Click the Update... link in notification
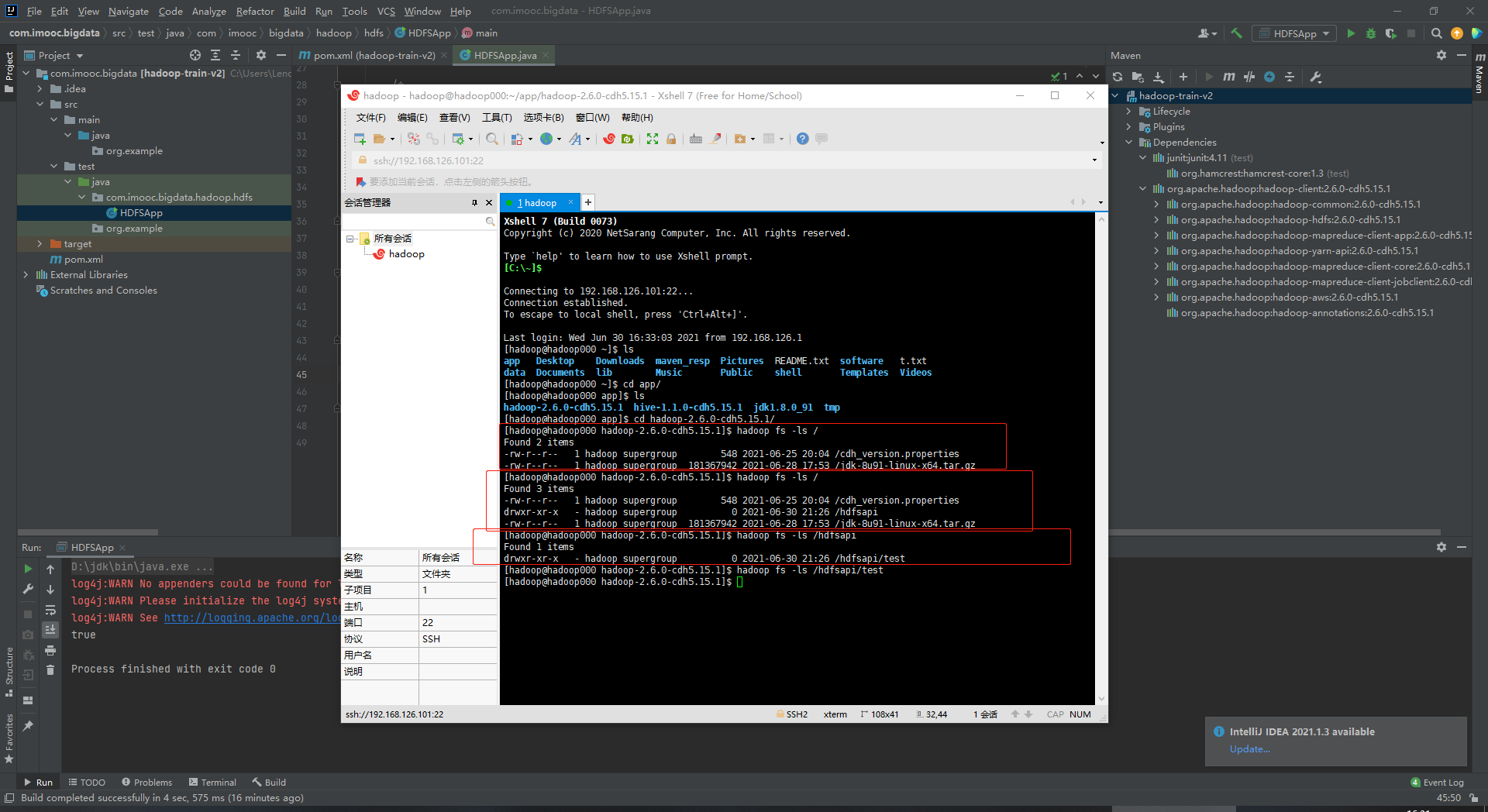This screenshot has width=1488, height=812. 1249,749
